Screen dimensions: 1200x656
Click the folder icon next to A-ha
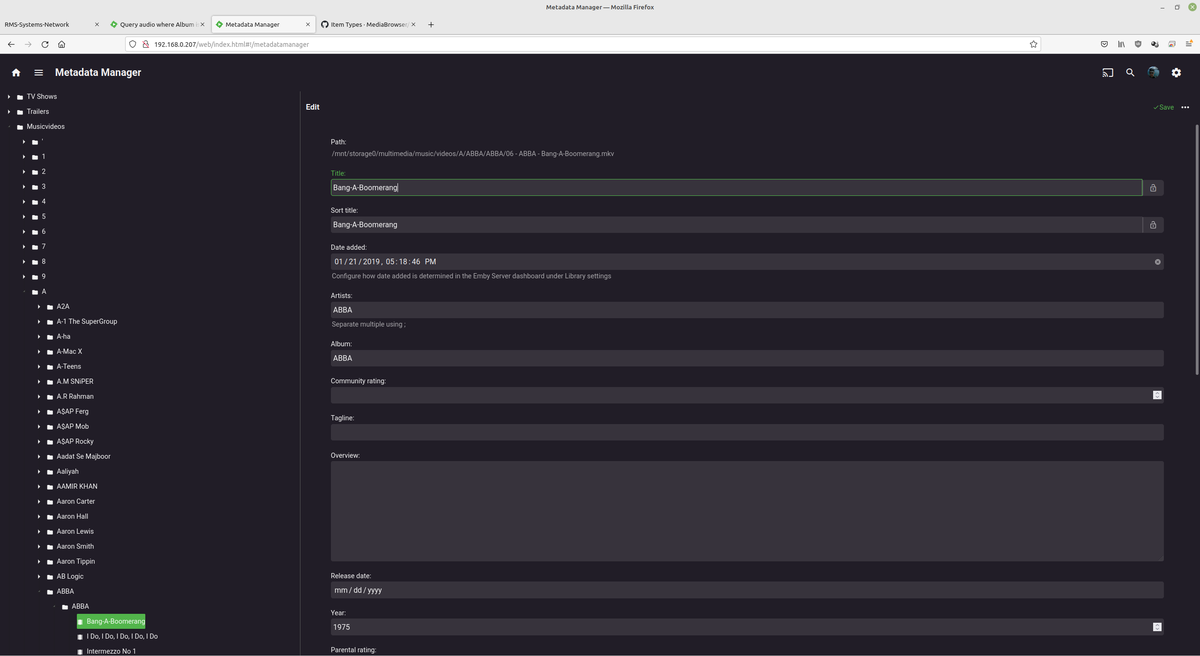[x=50, y=337]
